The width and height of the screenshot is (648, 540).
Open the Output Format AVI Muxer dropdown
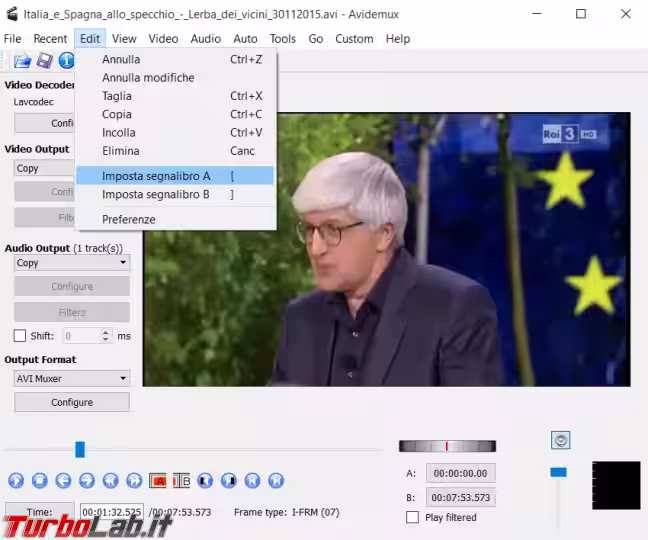[72, 378]
